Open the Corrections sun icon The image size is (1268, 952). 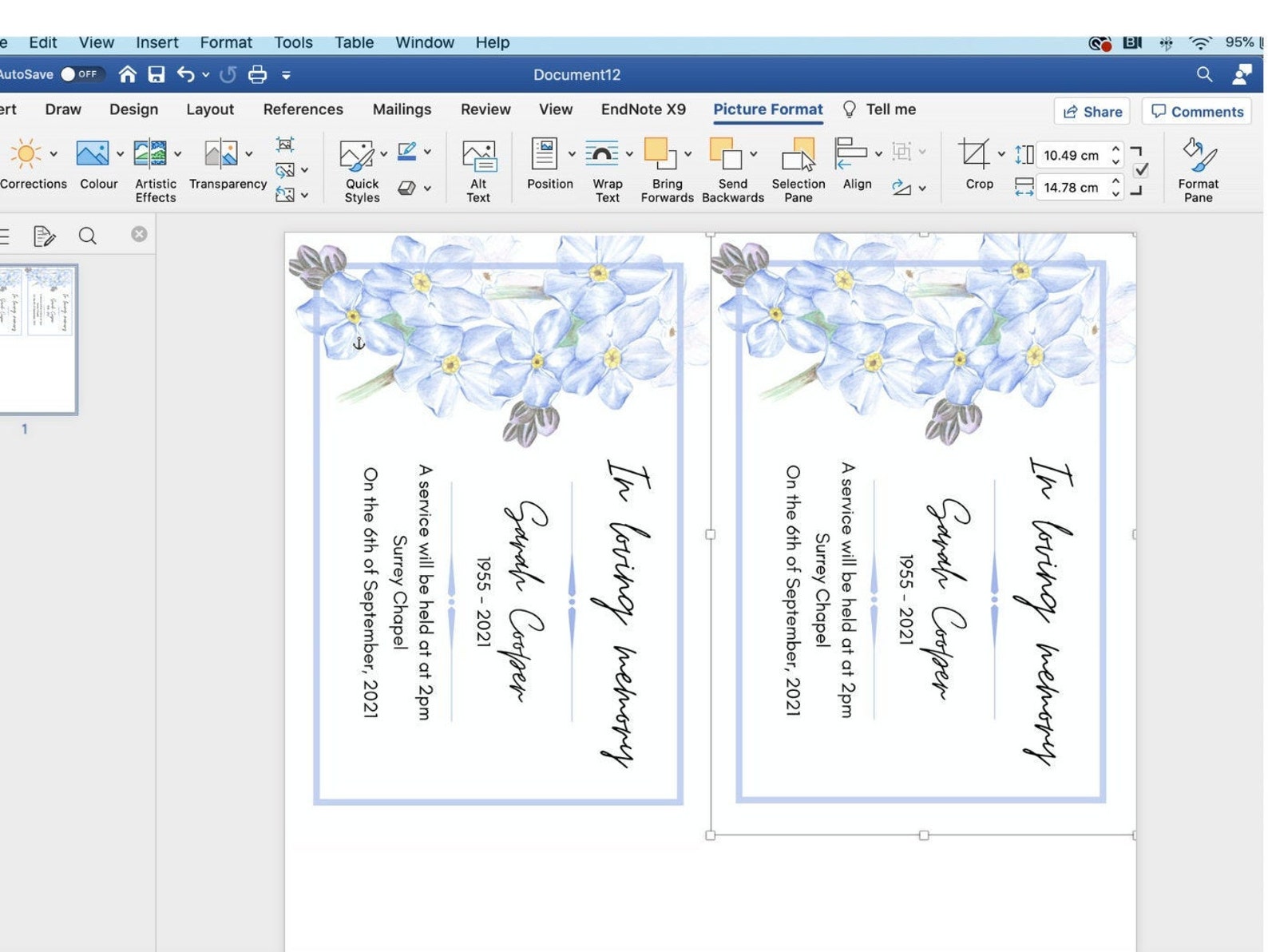point(26,153)
